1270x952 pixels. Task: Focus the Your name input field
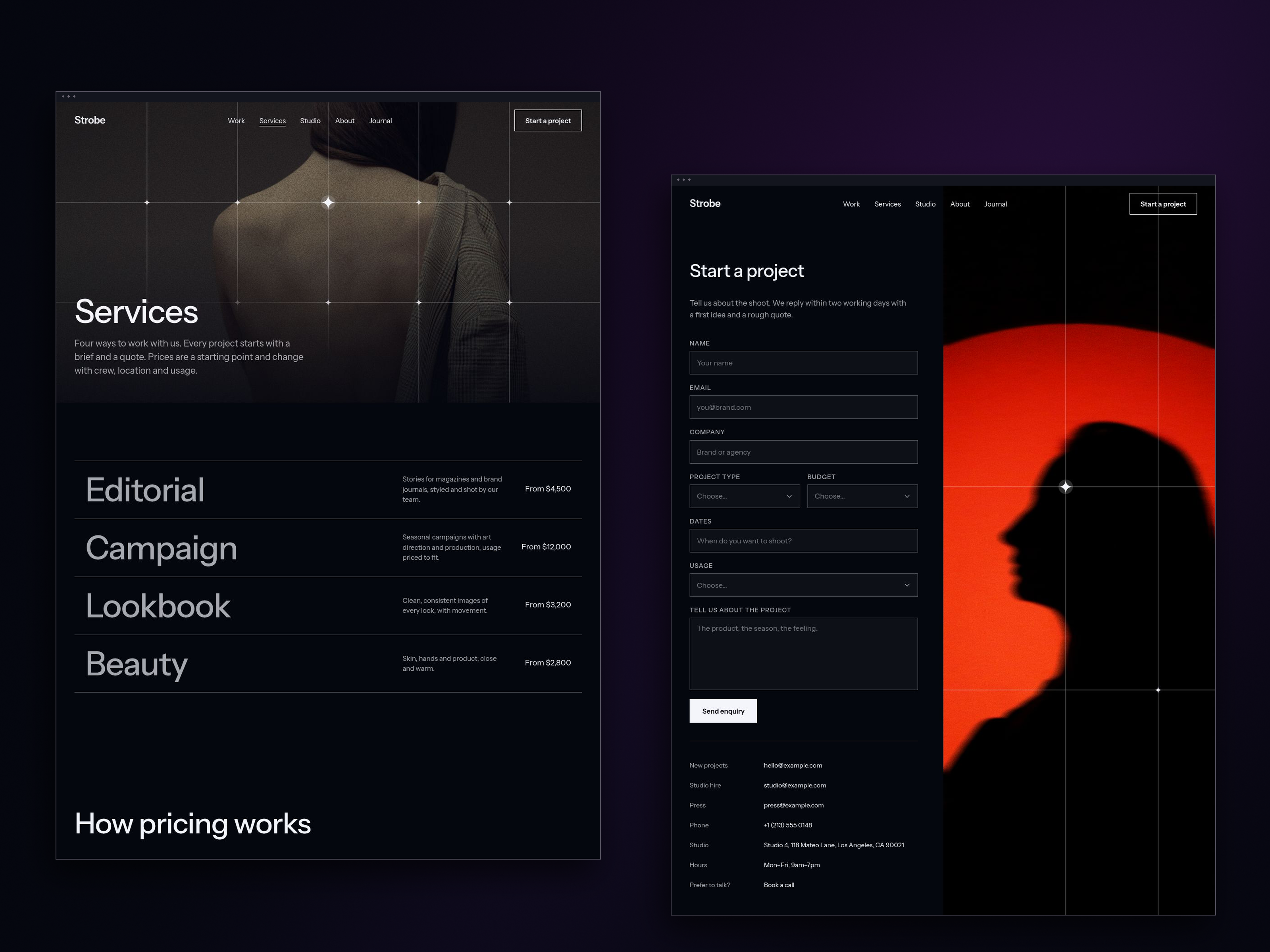click(803, 363)
